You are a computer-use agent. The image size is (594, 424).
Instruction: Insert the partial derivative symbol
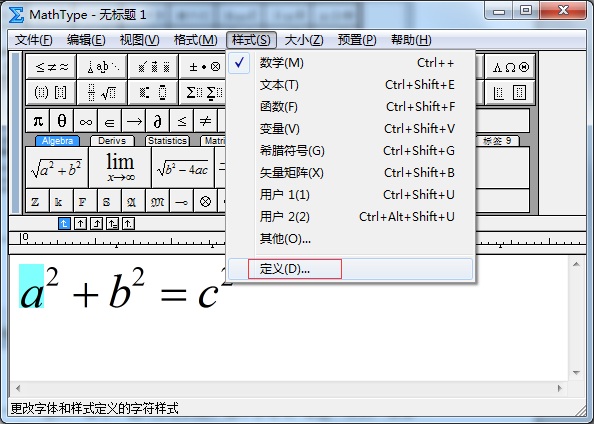tap(158, 121)
